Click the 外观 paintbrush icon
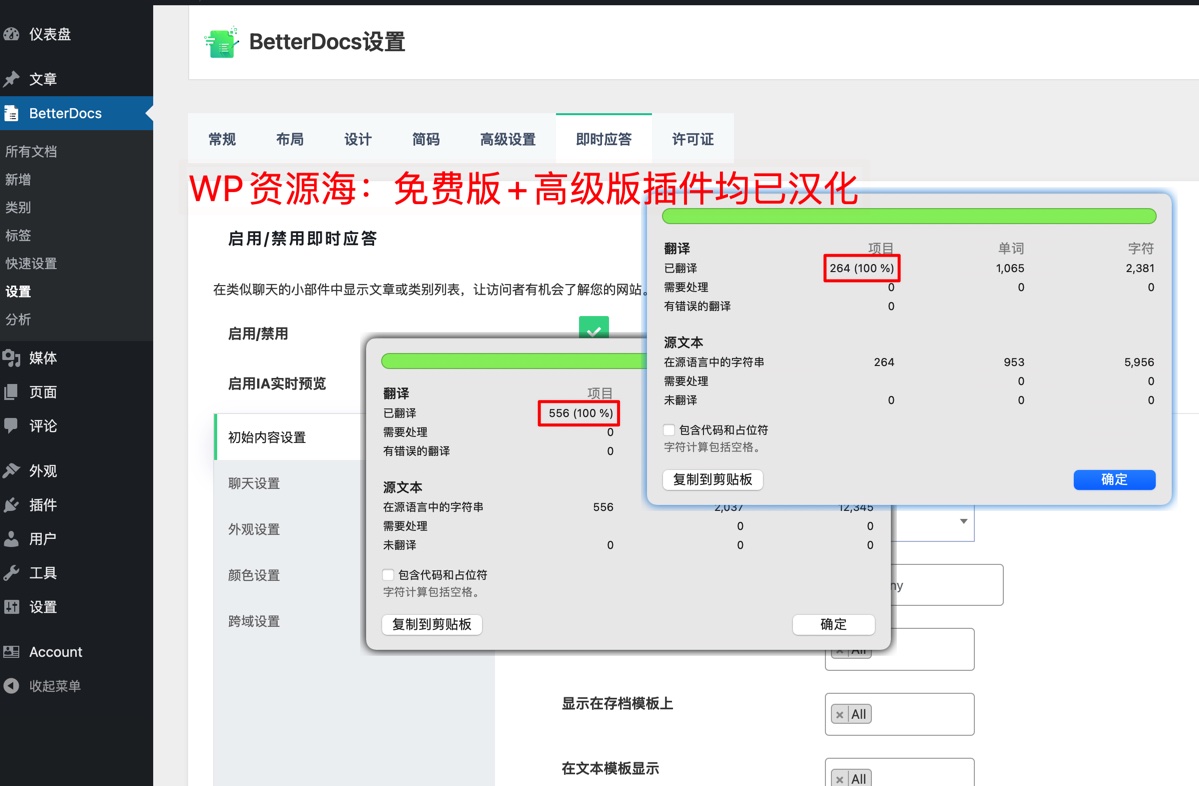The image size is (1199, 786). pyautogui.click(x=11, y=471)
